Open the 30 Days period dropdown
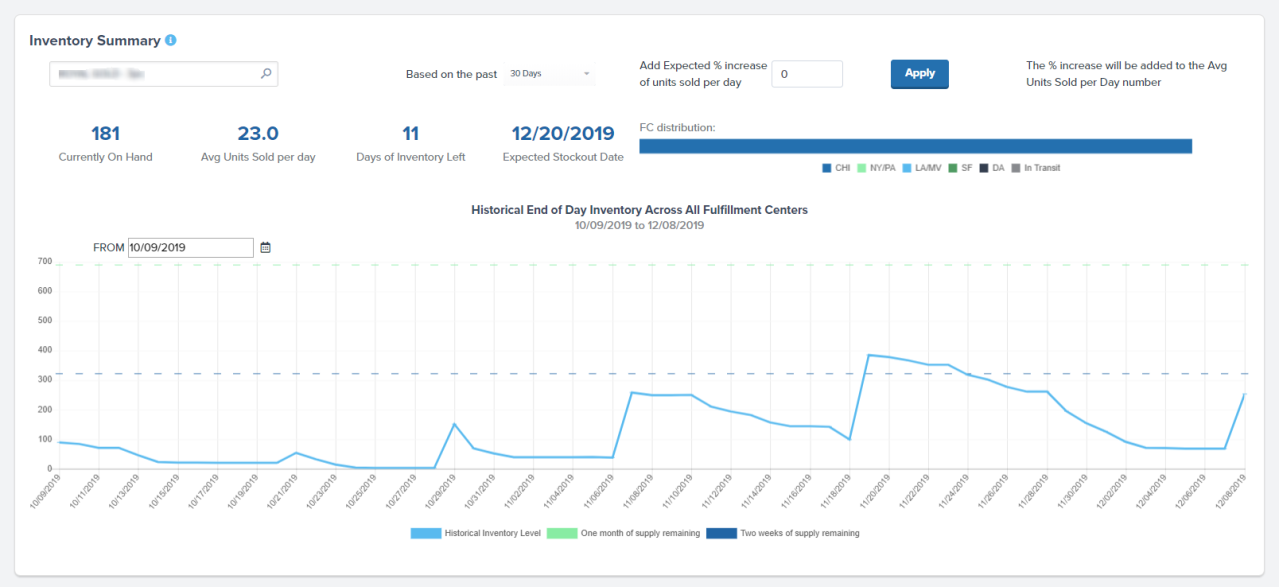This screenshot has width=1279, height=587. (549, 73)
